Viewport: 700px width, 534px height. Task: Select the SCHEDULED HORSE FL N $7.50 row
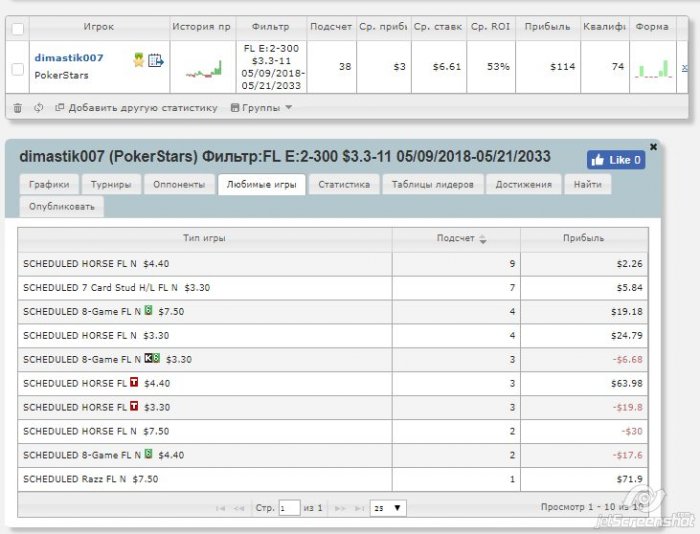[x=333, y=431]
